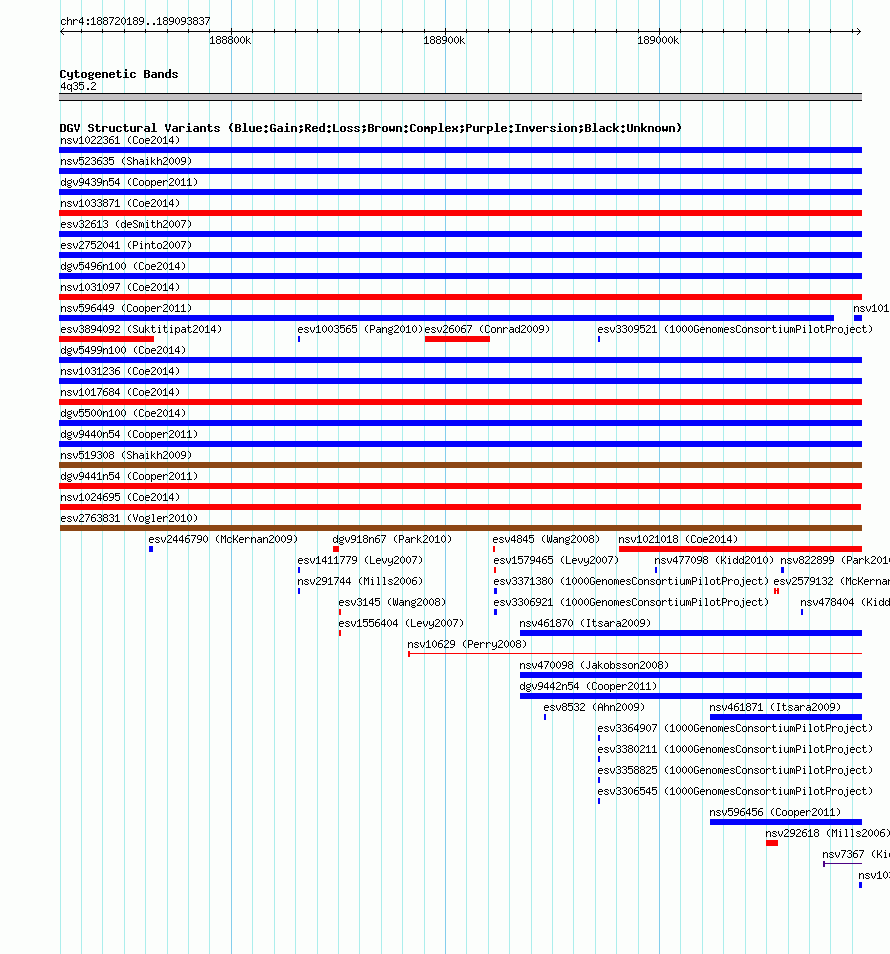The width and height of the screenshot is (890, 954).
Task: Open variant esv2752041 (Pinto2007)
Action: 126,245
